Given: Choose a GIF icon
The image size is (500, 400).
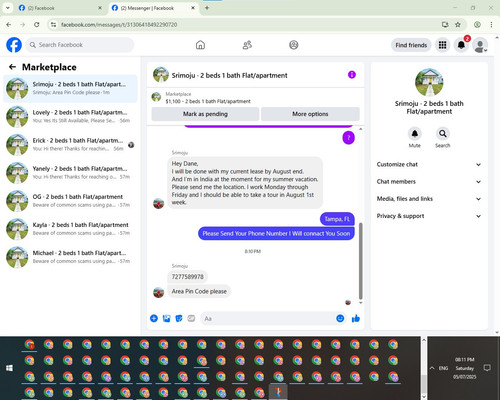Looking at the screenshot, I should click(191, 318).
